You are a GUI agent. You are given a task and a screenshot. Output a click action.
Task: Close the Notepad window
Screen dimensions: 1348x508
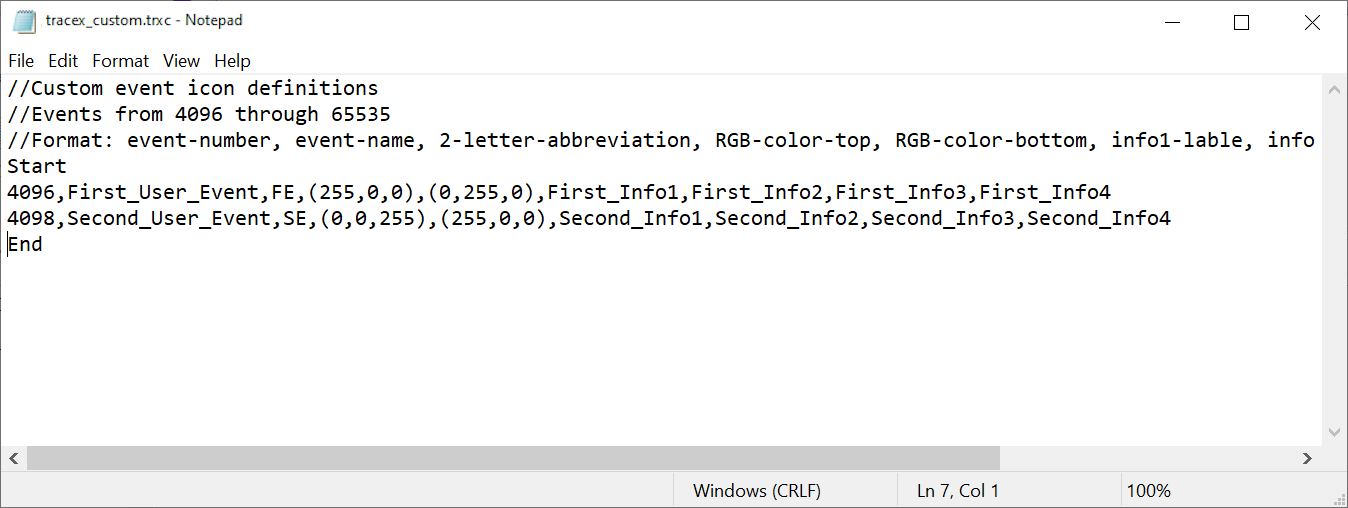point(1312,22)
